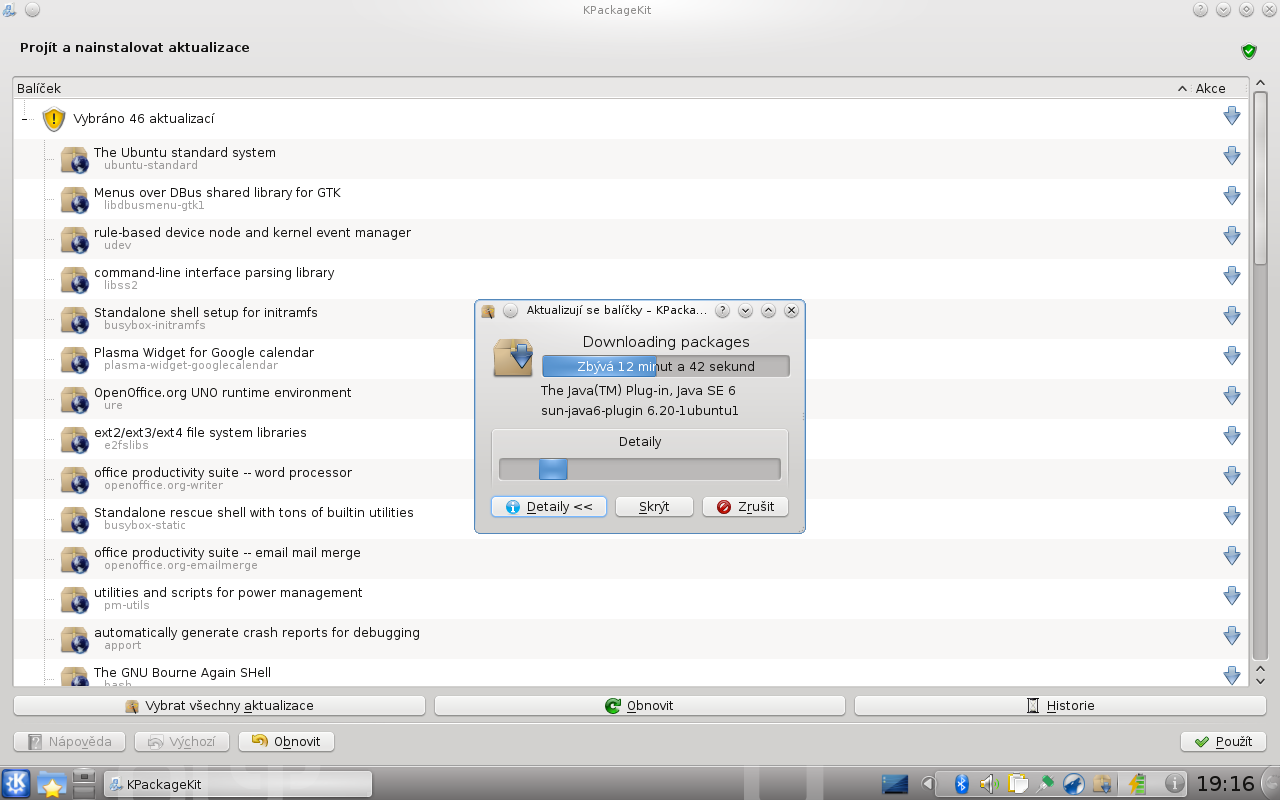Viewport: 1280px width, 800px height.
Task: Collapse details with Detaily << button
Action: pyautogui.click(x=549, y=507)
